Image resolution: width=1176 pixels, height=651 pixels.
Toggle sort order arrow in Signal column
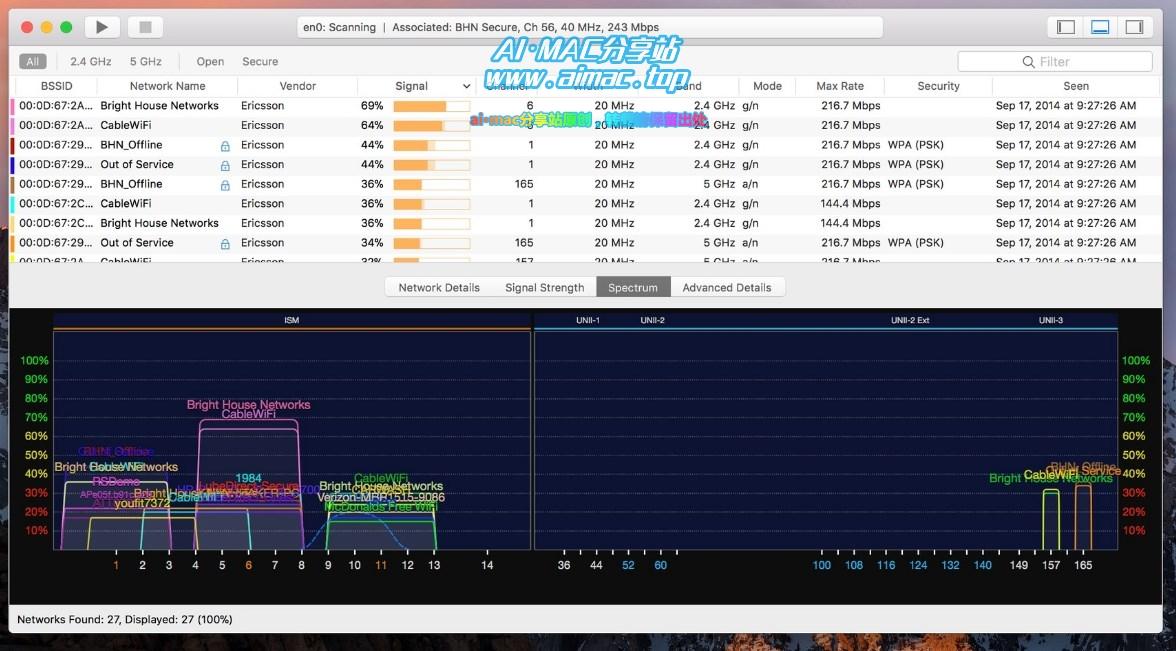tap(466, 86)
